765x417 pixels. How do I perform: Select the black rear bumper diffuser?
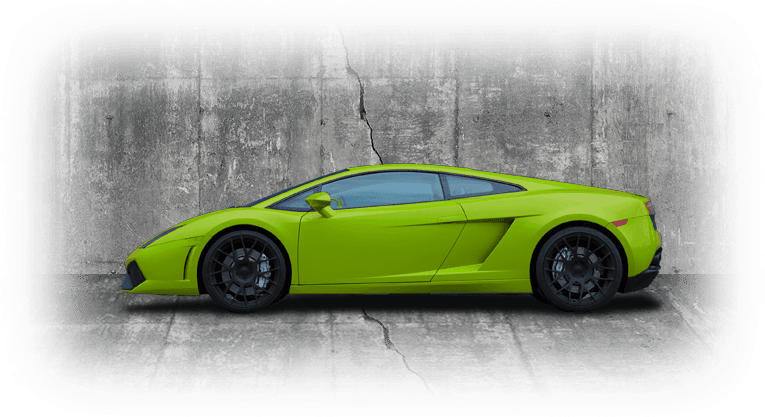[643, 273]
